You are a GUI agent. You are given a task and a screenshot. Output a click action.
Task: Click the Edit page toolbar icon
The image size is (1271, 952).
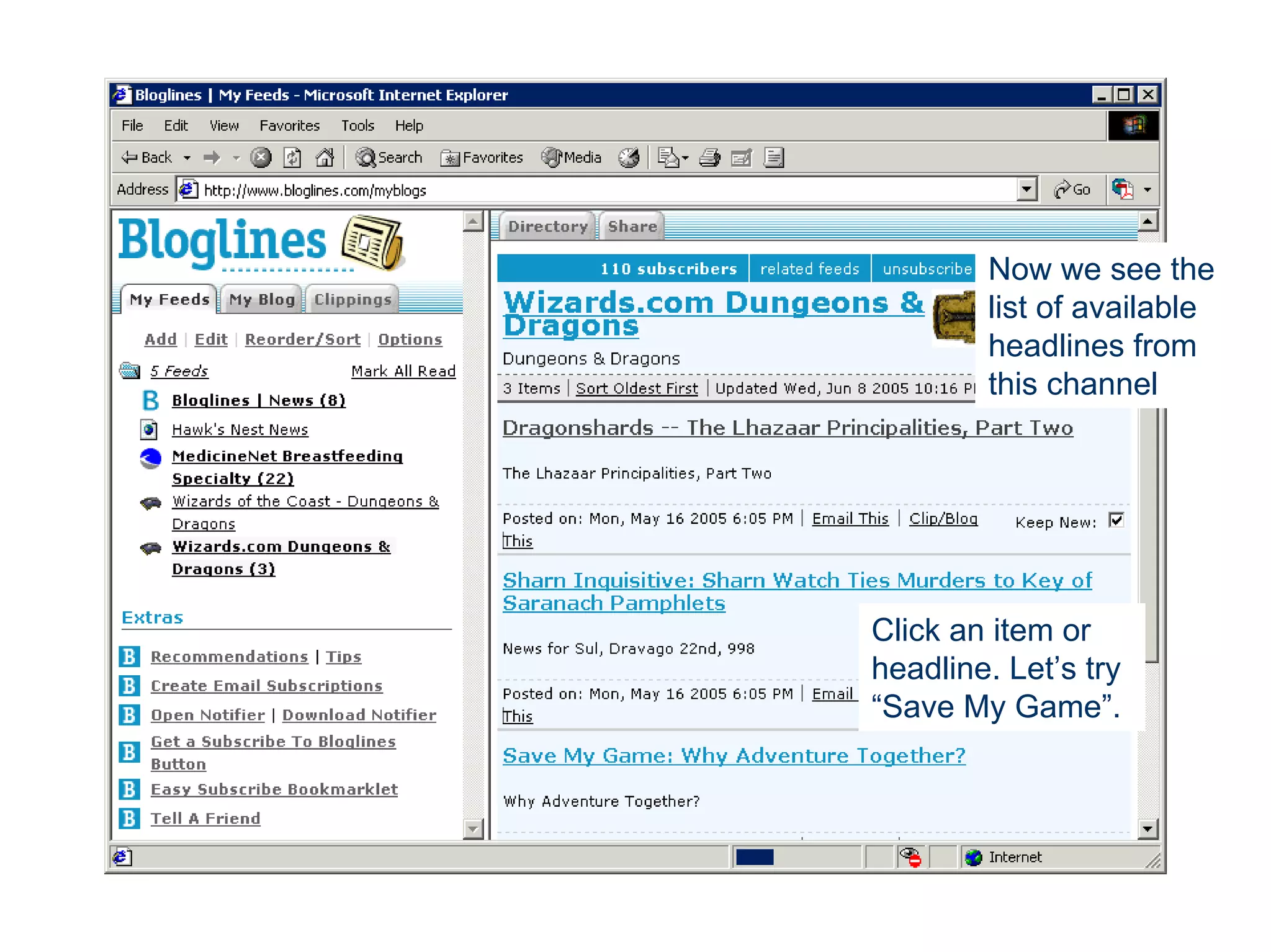(742, 158)
